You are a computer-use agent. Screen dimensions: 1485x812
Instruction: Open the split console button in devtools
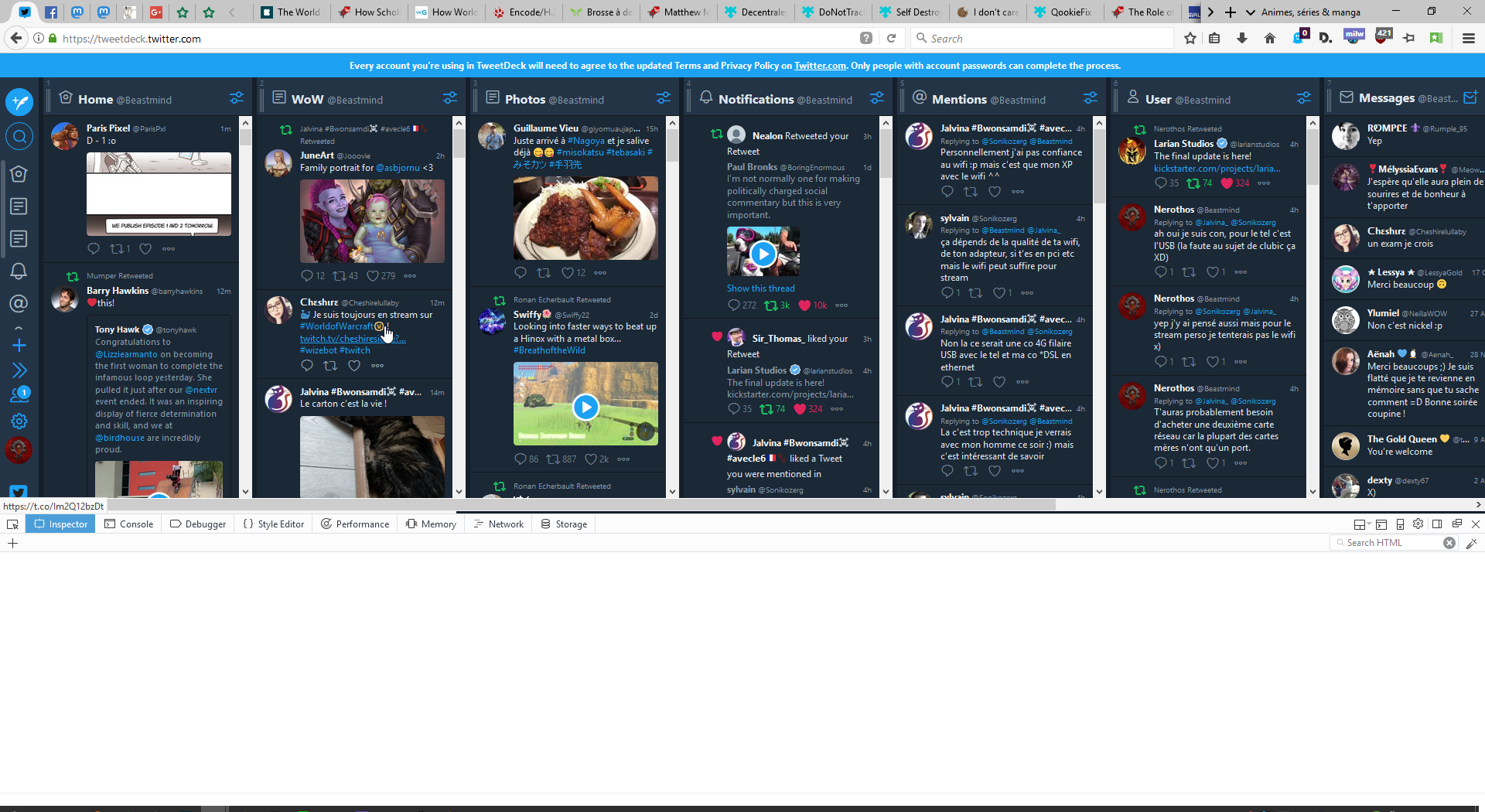1381,524
